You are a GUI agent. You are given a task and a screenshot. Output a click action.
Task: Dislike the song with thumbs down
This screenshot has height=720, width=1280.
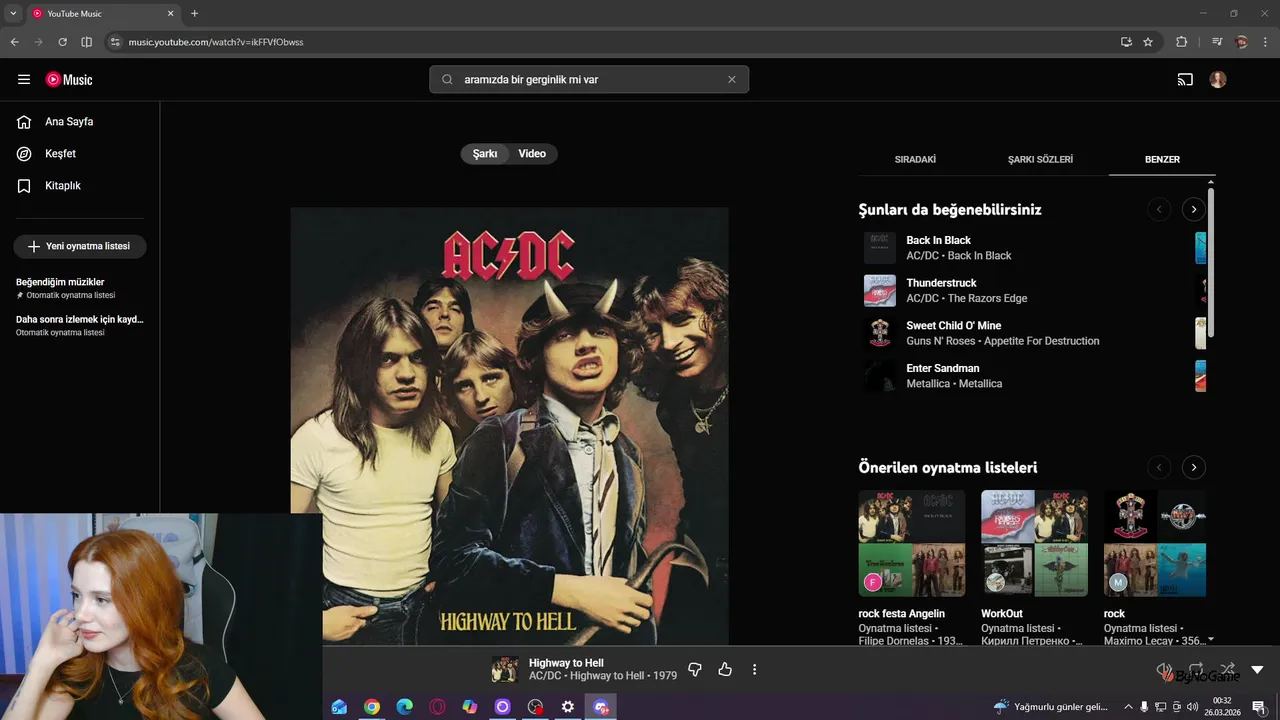point(695,669)
